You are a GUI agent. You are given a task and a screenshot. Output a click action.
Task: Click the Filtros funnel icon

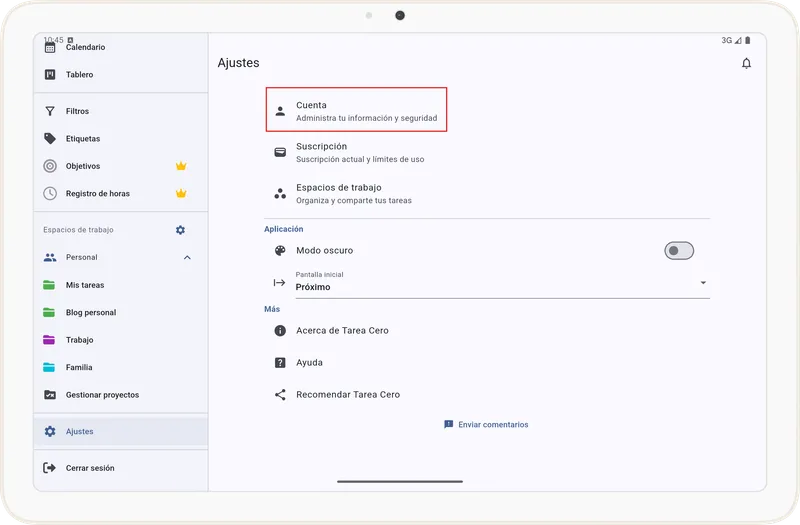50,111
